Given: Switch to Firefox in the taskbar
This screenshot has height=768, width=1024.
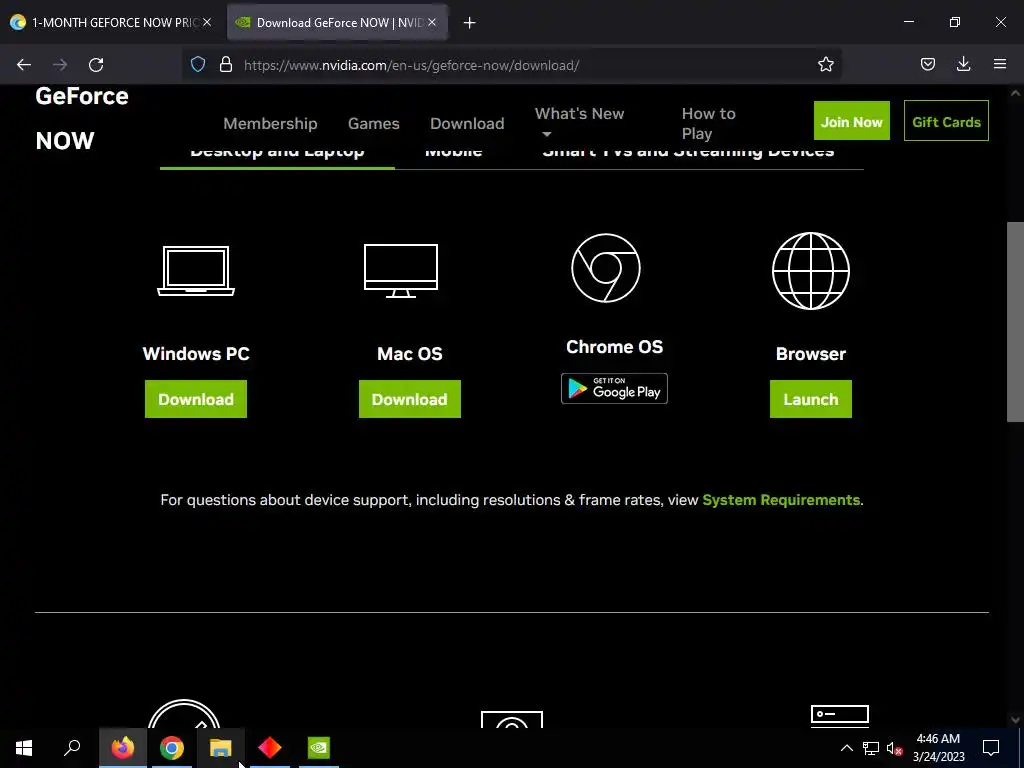Looking at the screenshot, I should click(122, 748).
